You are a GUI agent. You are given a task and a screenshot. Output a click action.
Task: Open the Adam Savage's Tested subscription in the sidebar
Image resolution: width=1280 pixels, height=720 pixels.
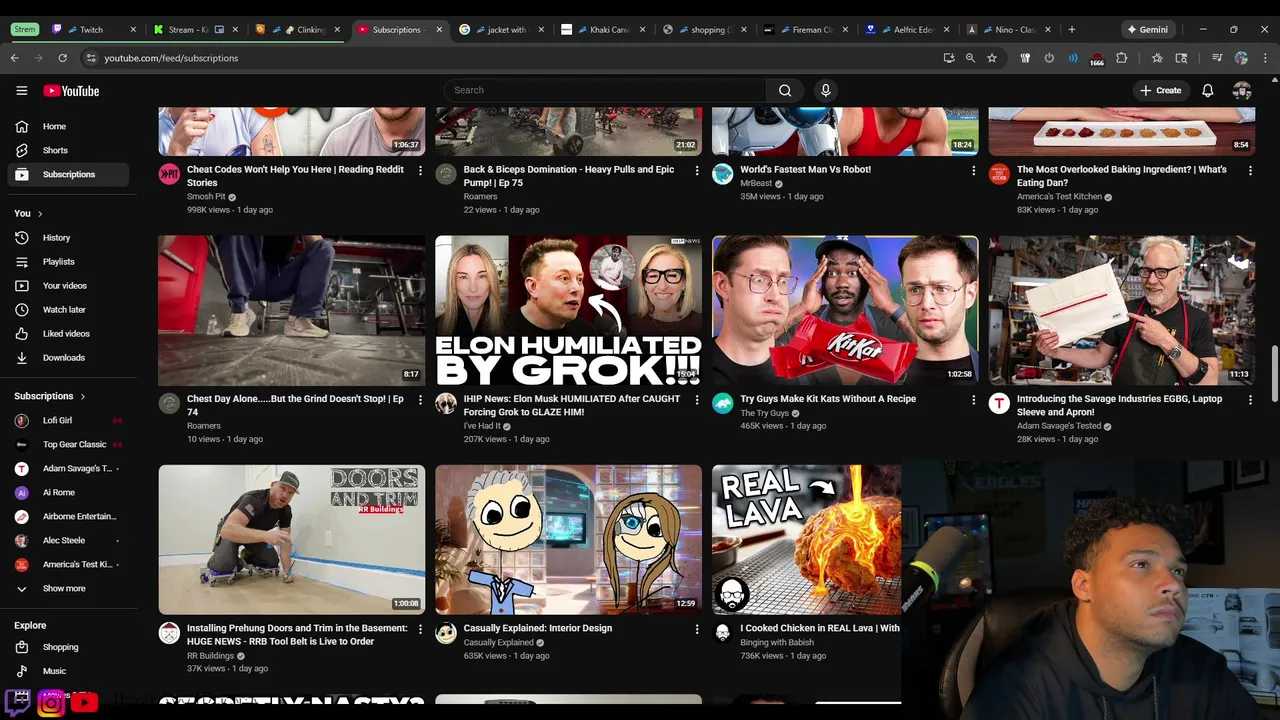coord(68,469)
